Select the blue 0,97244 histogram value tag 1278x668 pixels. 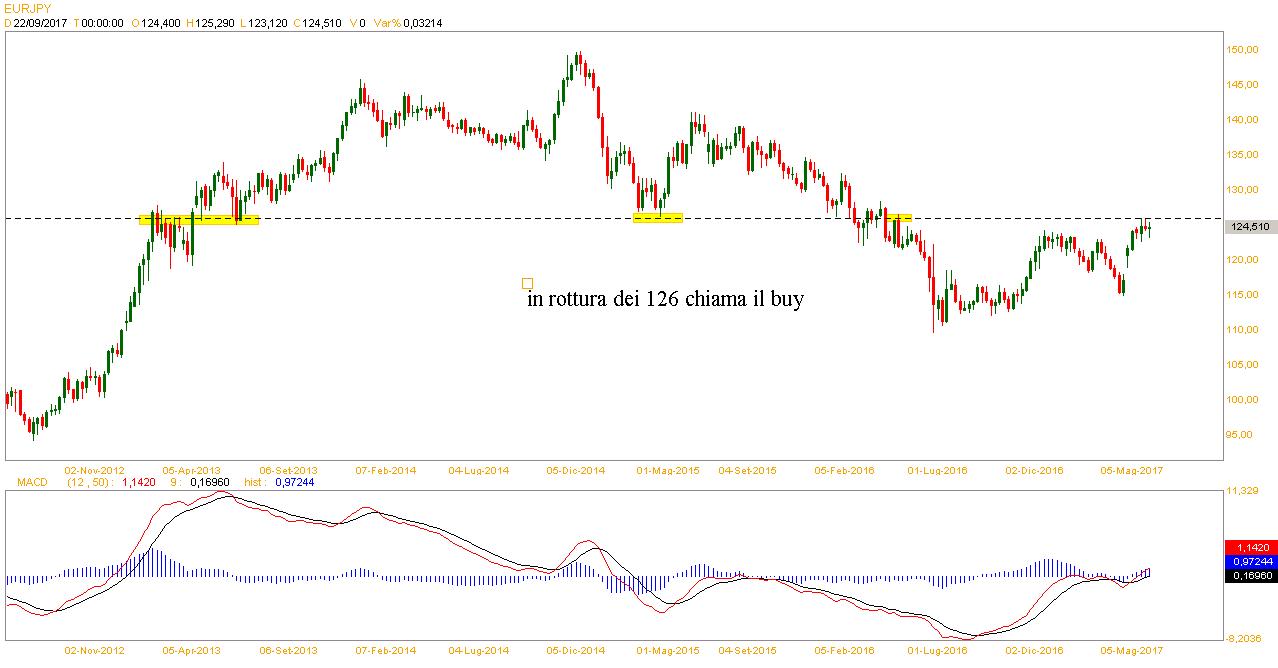click(x=1250, y=562)
